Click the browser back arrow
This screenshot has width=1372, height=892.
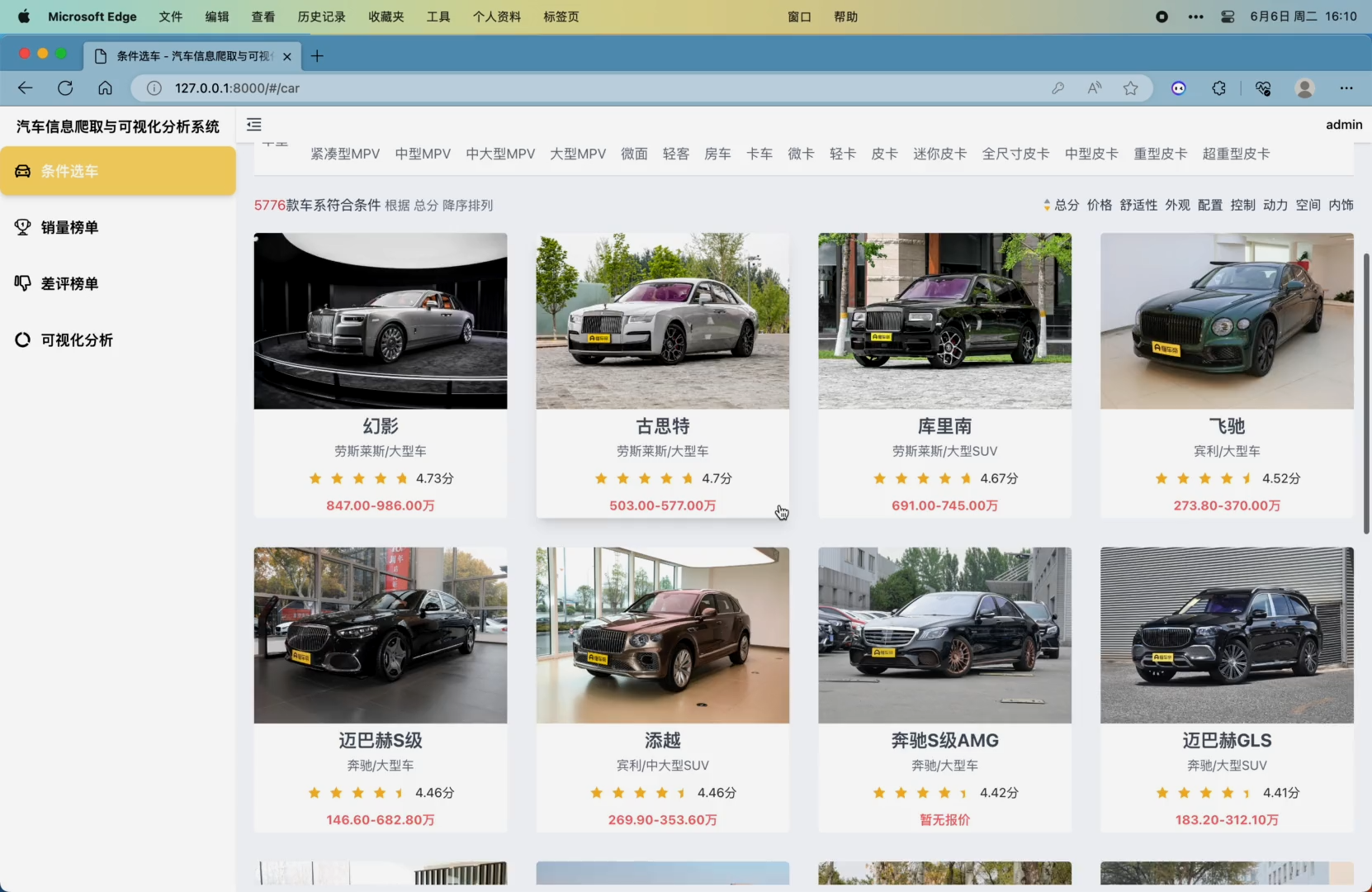pyautogui.click(x=25, y=88)
